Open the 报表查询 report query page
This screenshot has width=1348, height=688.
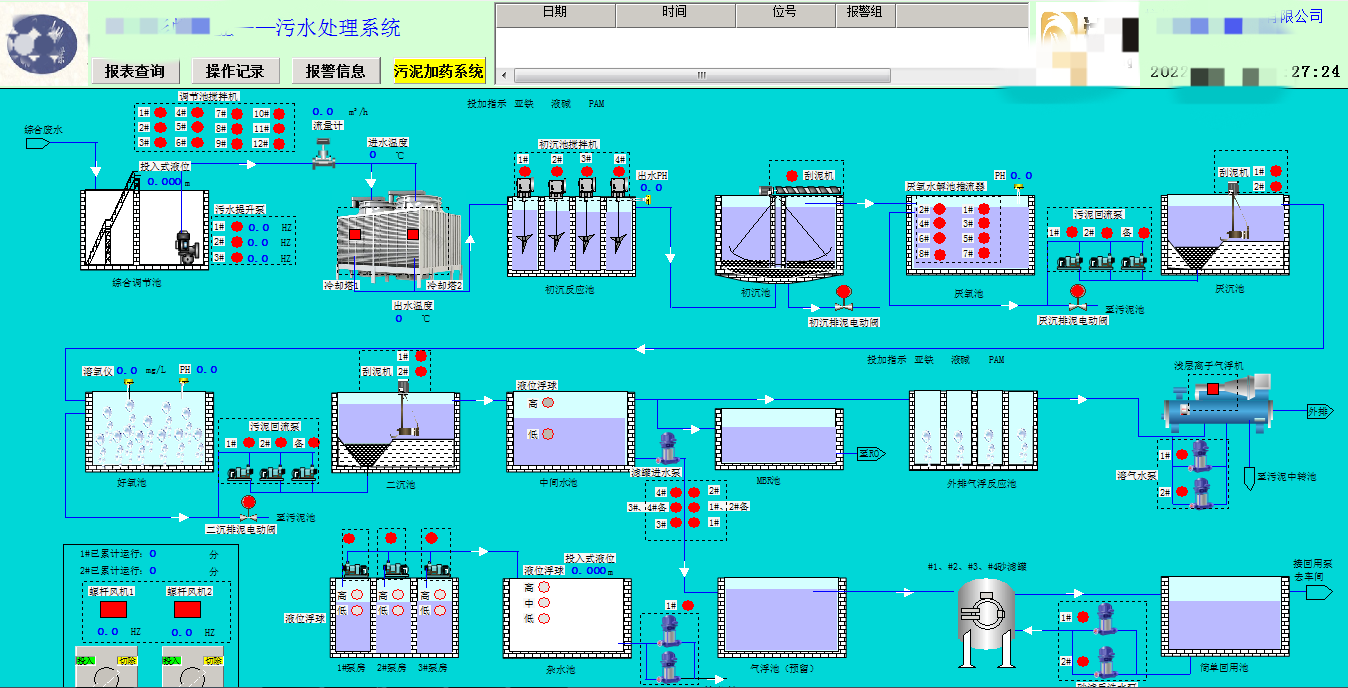click(135, 71)
